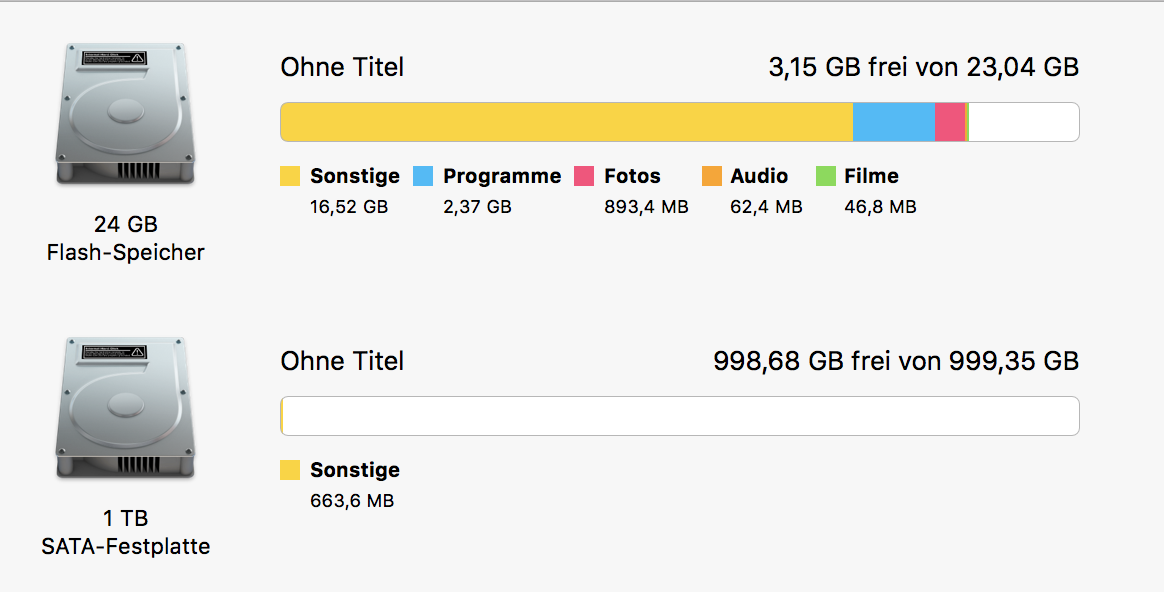Click the yellow Sonstige swatch under the flash drive

(x=290, y=177)
